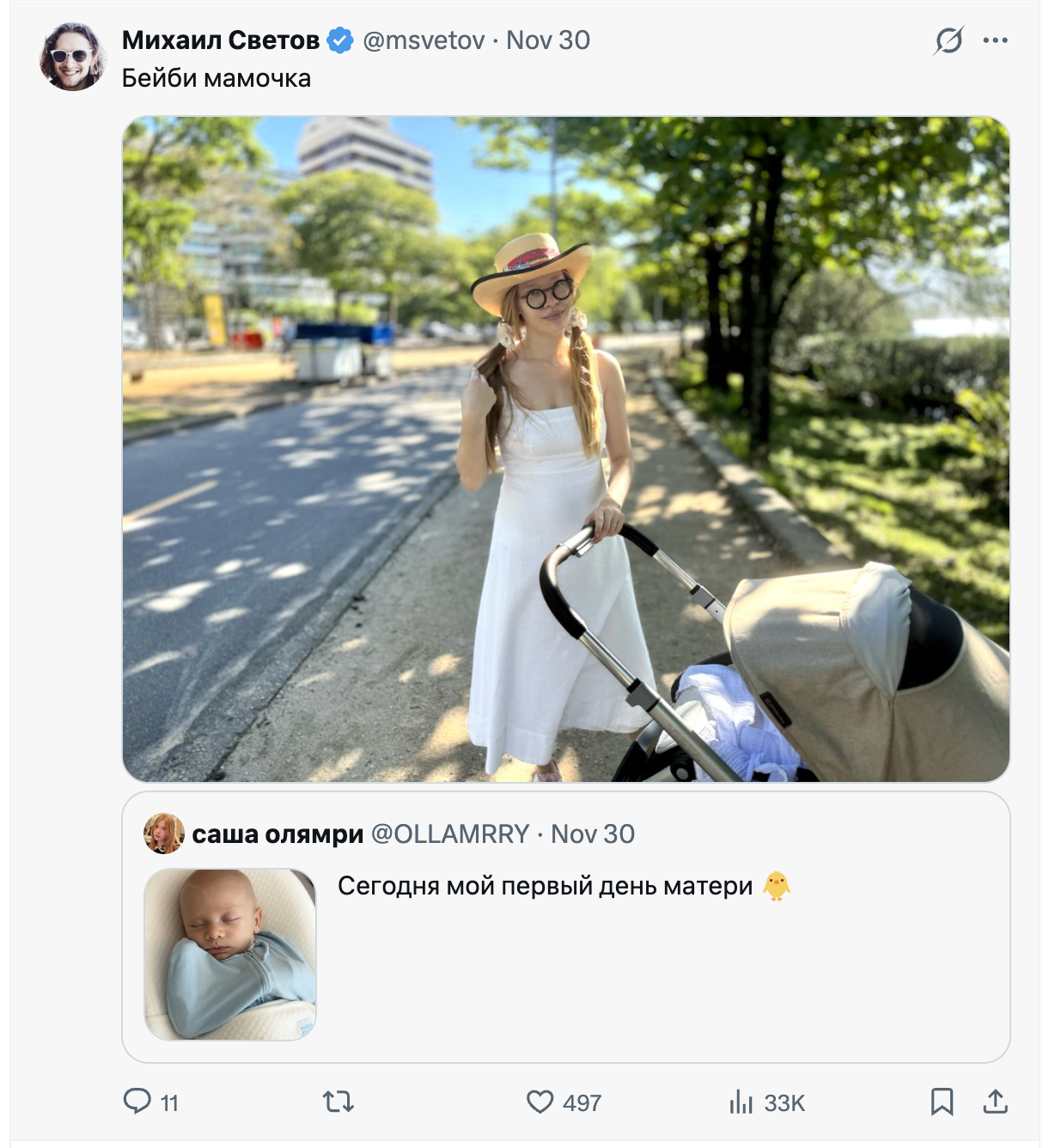Open Михаил Светов profile avatar
Screen dimensions: 1043x1148
(72, 57)
